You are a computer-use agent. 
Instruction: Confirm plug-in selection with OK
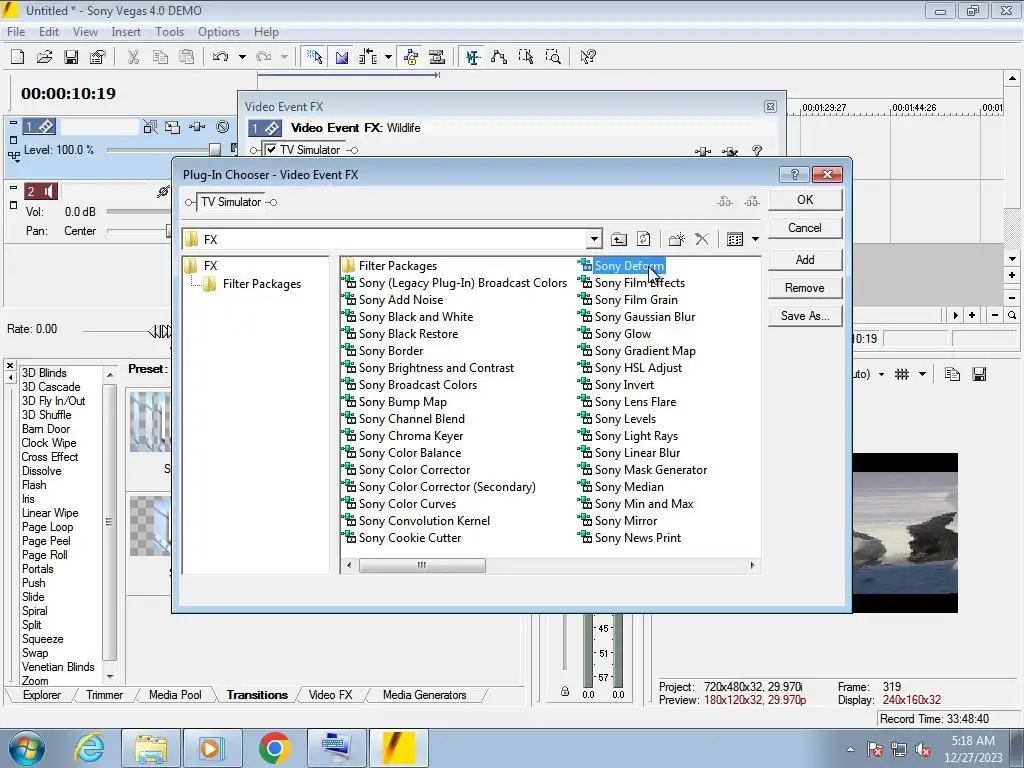805,200
